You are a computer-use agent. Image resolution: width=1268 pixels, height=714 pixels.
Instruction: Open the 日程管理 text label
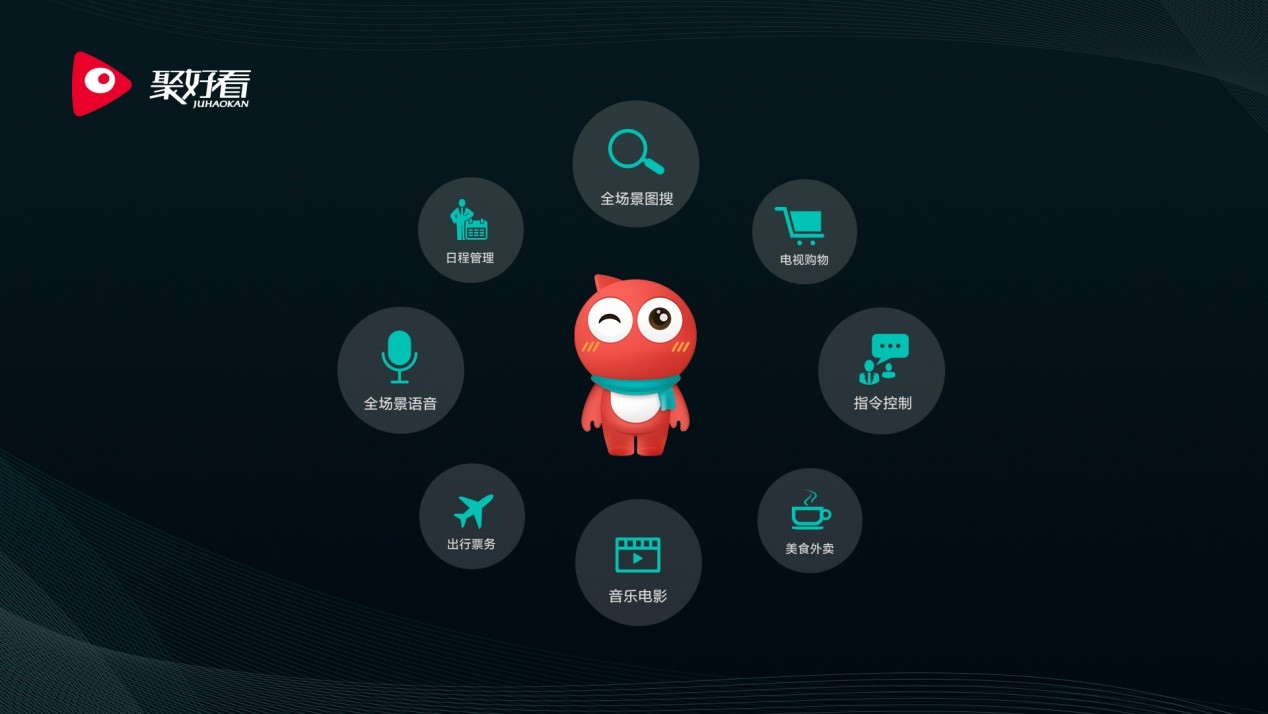pyautogui.click(x=470, y=258)
